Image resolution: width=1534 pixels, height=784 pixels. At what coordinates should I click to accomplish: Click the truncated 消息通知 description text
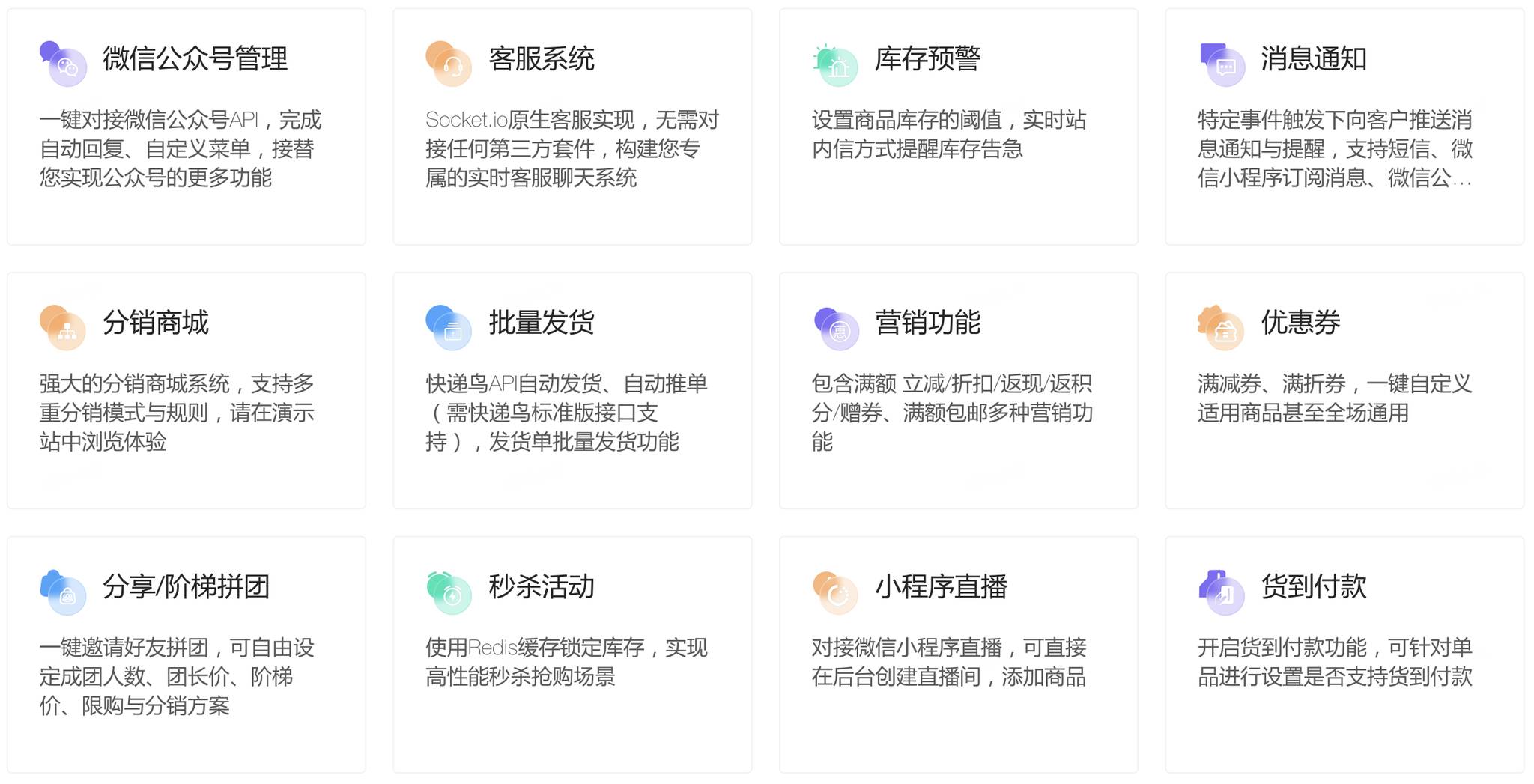click(1335, 148)
